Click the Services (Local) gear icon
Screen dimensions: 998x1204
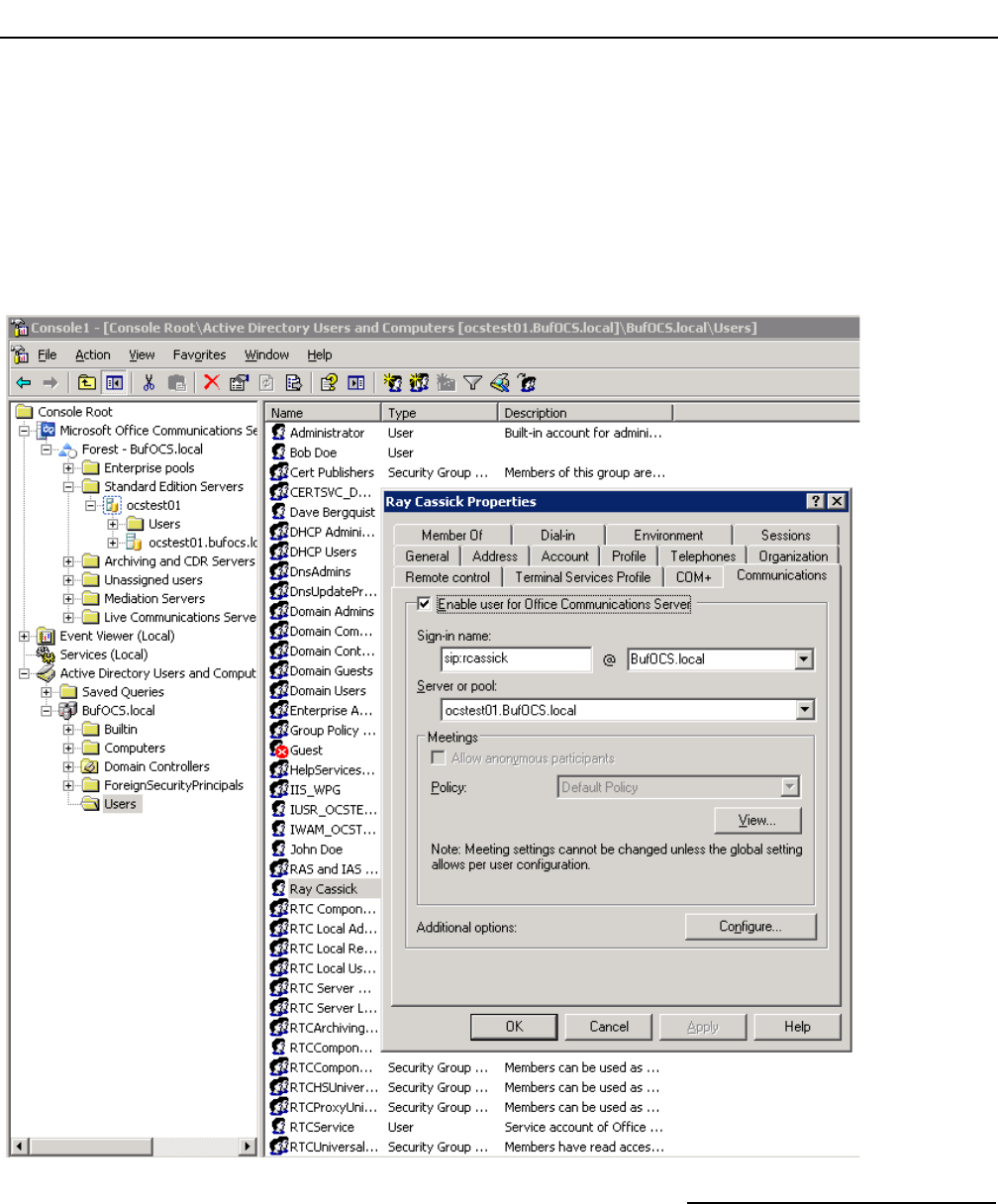pos(46,654)
